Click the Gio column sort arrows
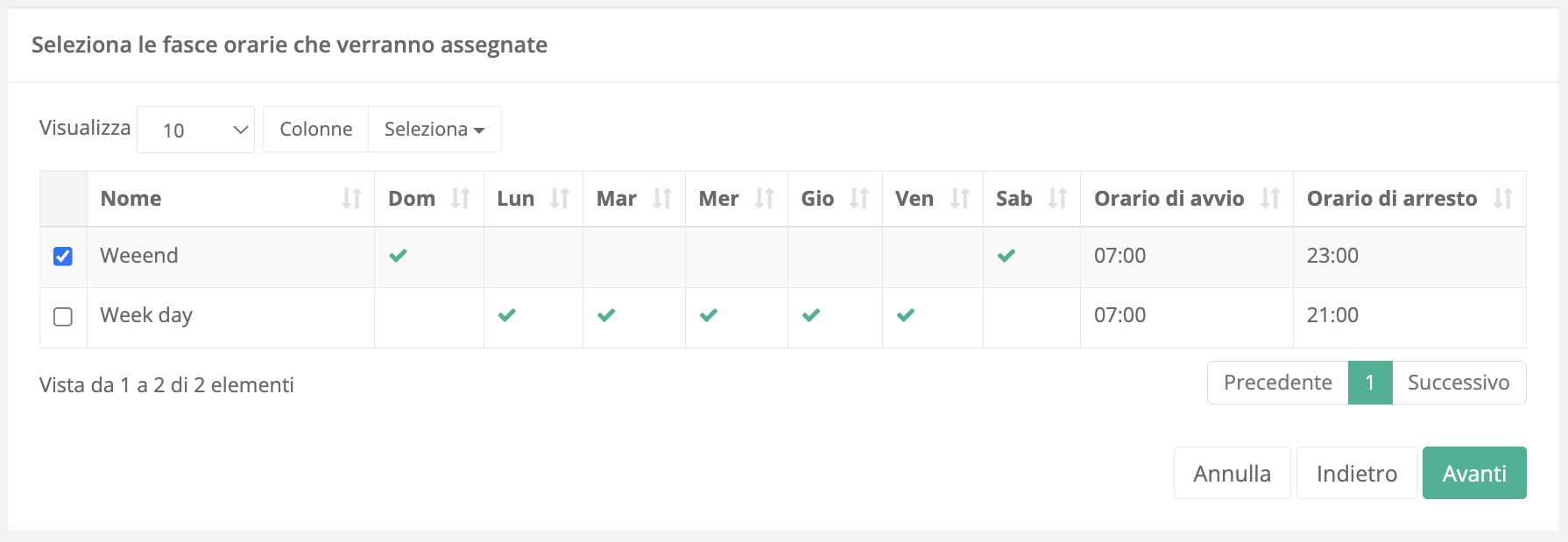The image size is (1568, 542). point(859,199)
